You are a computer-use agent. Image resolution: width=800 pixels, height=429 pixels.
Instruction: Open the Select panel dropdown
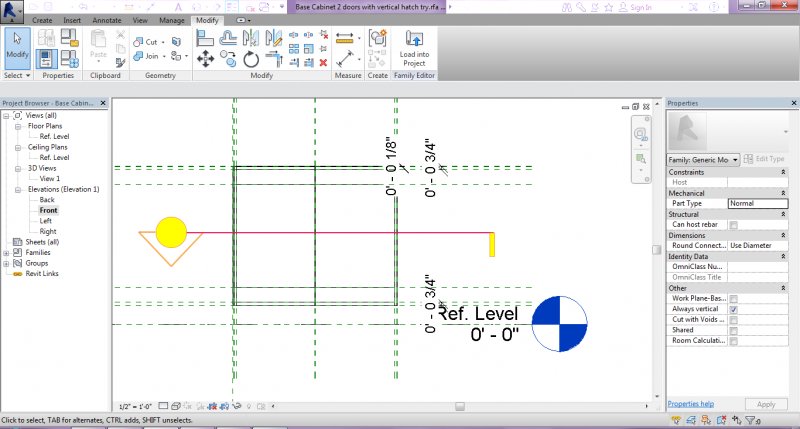[17, 75]
